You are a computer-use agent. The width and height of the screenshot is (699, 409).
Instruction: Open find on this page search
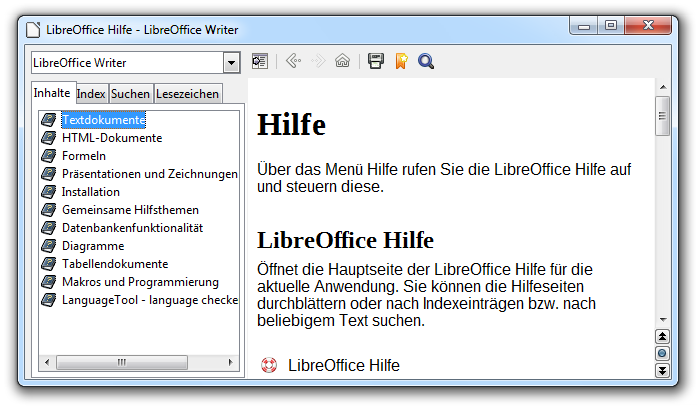point(426,62)
